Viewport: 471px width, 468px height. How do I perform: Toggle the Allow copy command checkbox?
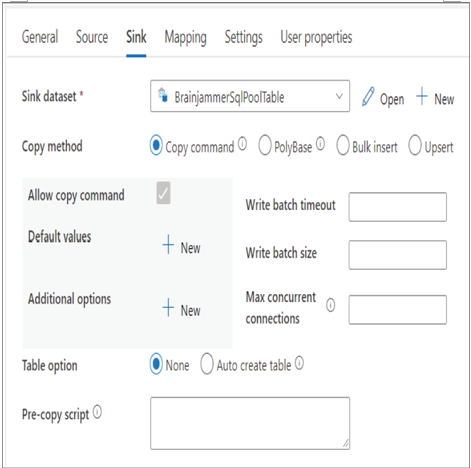163,193
